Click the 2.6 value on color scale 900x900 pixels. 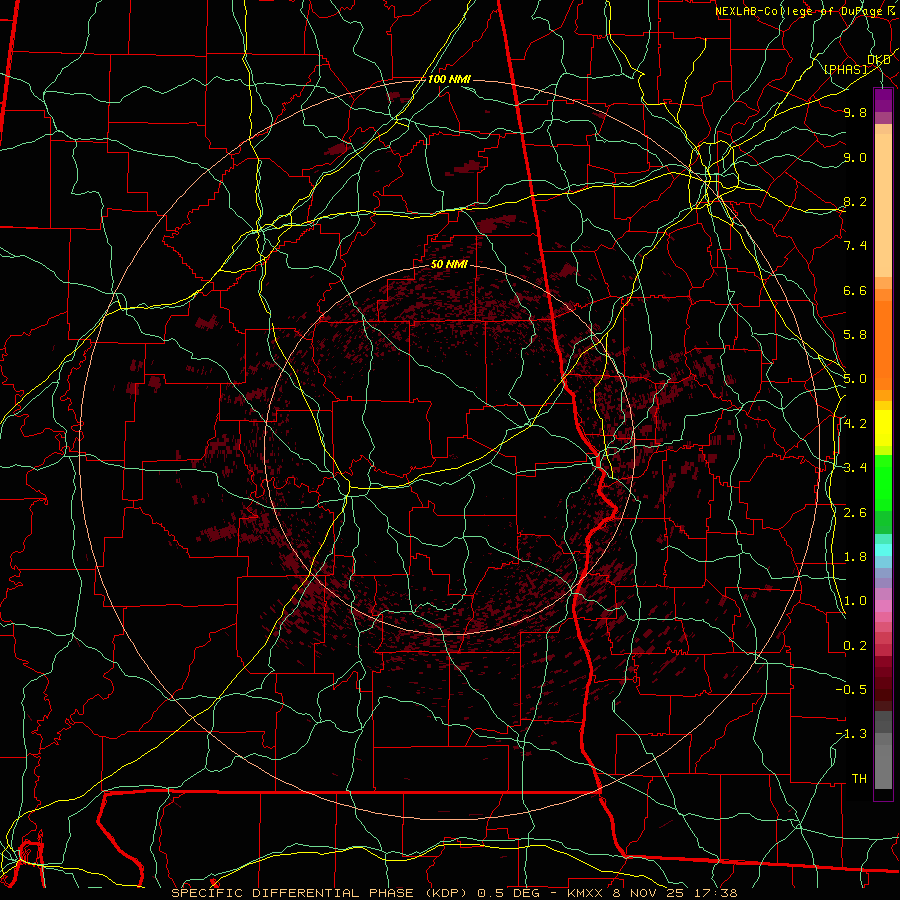855,513
